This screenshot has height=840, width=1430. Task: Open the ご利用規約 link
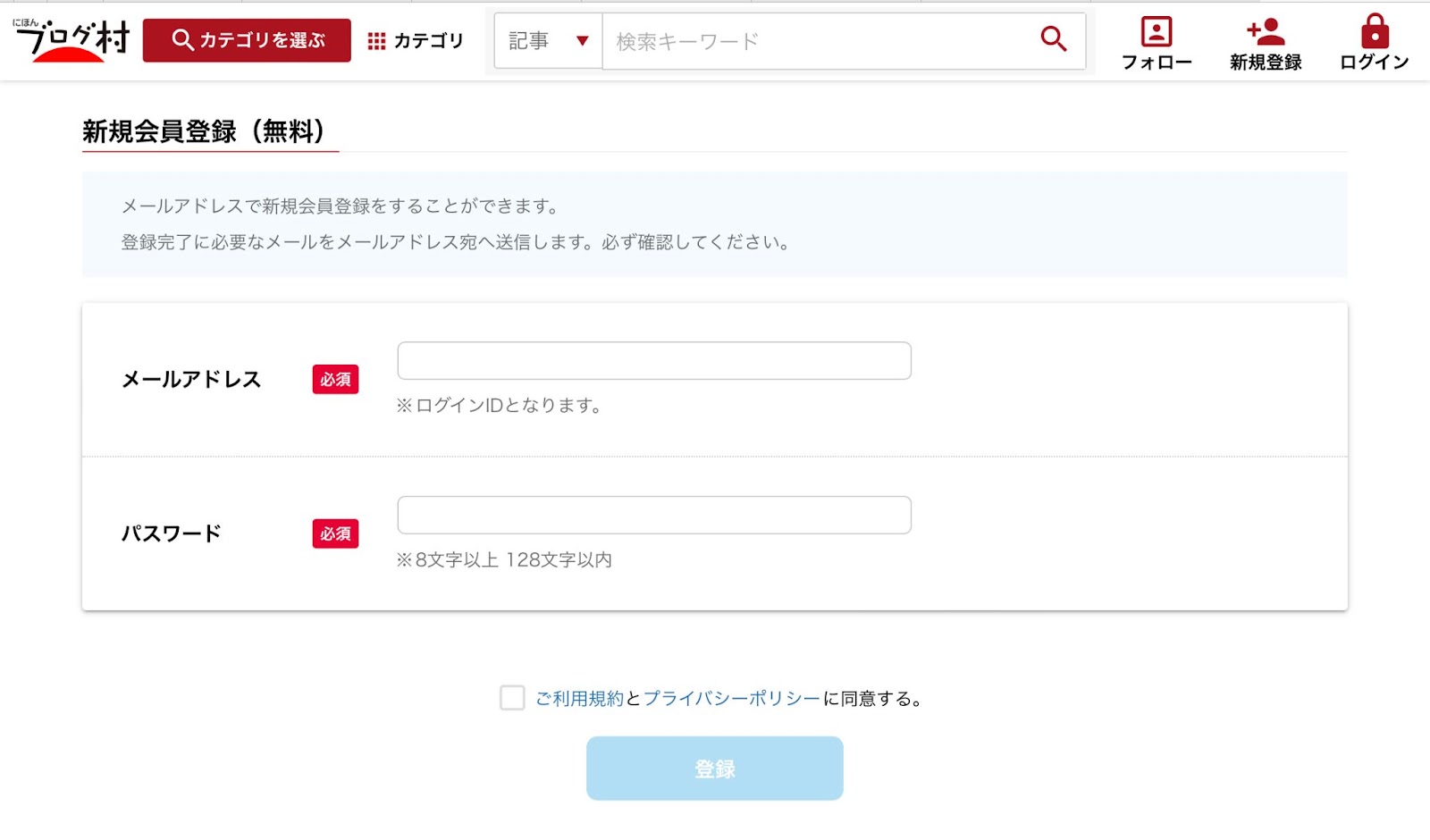click(579, 699)
